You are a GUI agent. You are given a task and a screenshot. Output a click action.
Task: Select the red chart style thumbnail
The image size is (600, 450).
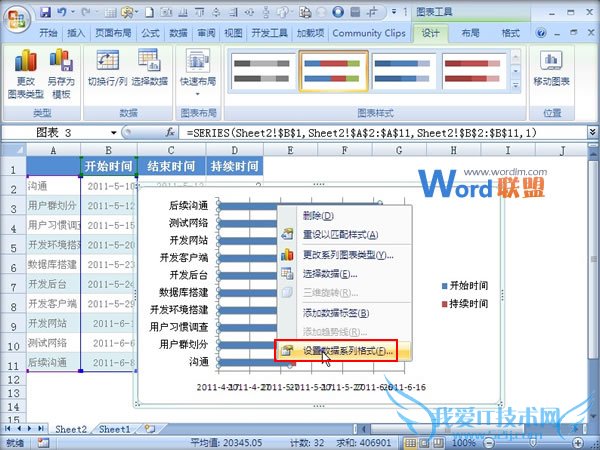point(473,72)
